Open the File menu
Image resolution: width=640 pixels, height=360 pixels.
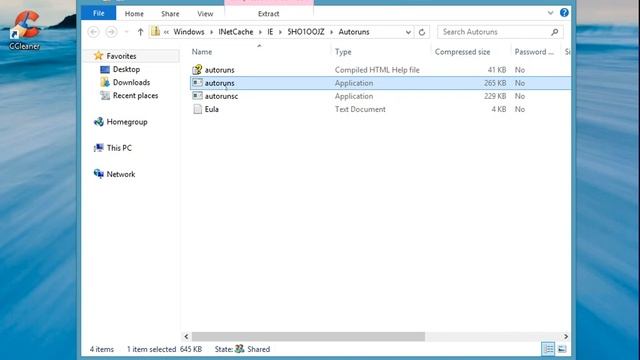98,13
